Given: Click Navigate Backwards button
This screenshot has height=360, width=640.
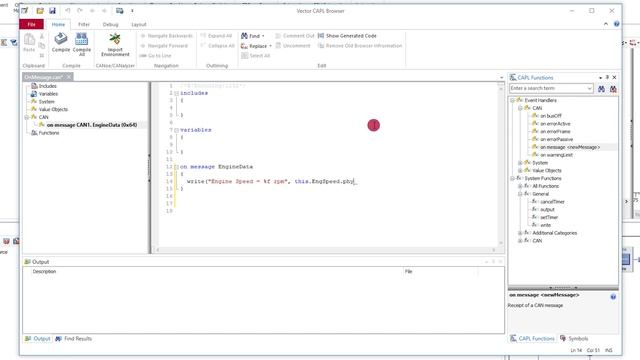Looking at the screenshot, I should tap(166, 36).
